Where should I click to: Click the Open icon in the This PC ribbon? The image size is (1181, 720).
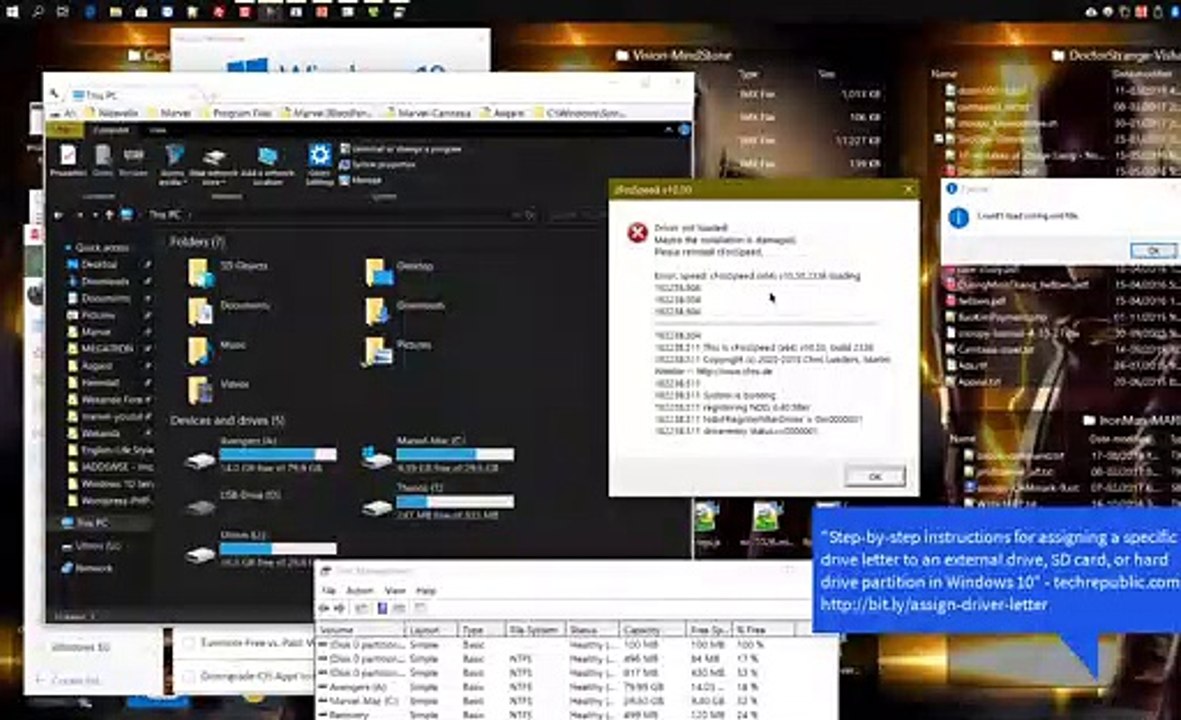pyautogui.click(x=103, y=160)
